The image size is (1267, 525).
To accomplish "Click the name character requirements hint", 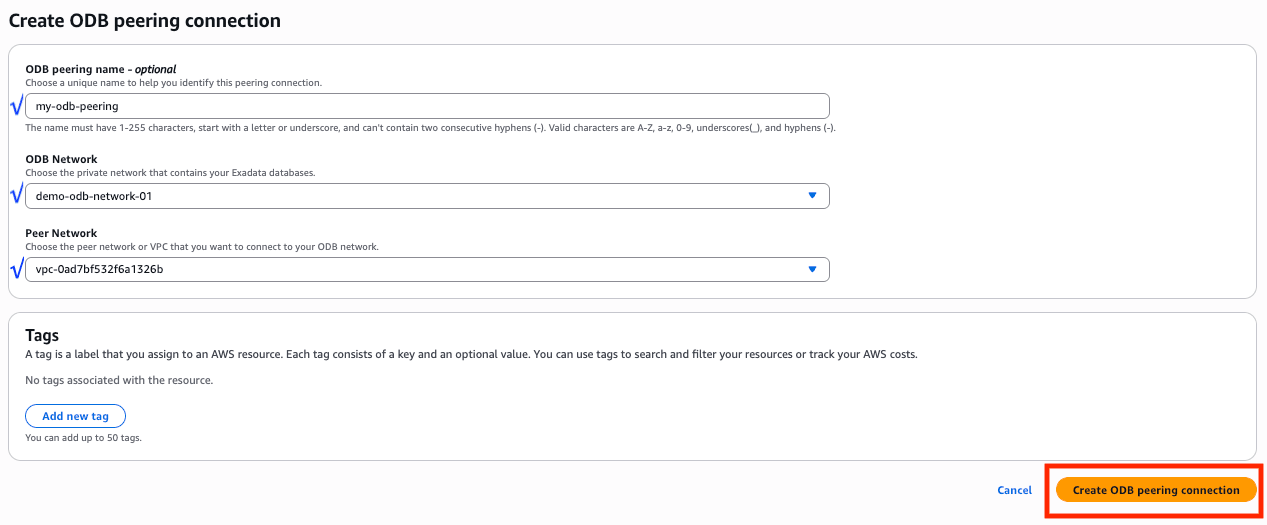I will coord(430,128).
